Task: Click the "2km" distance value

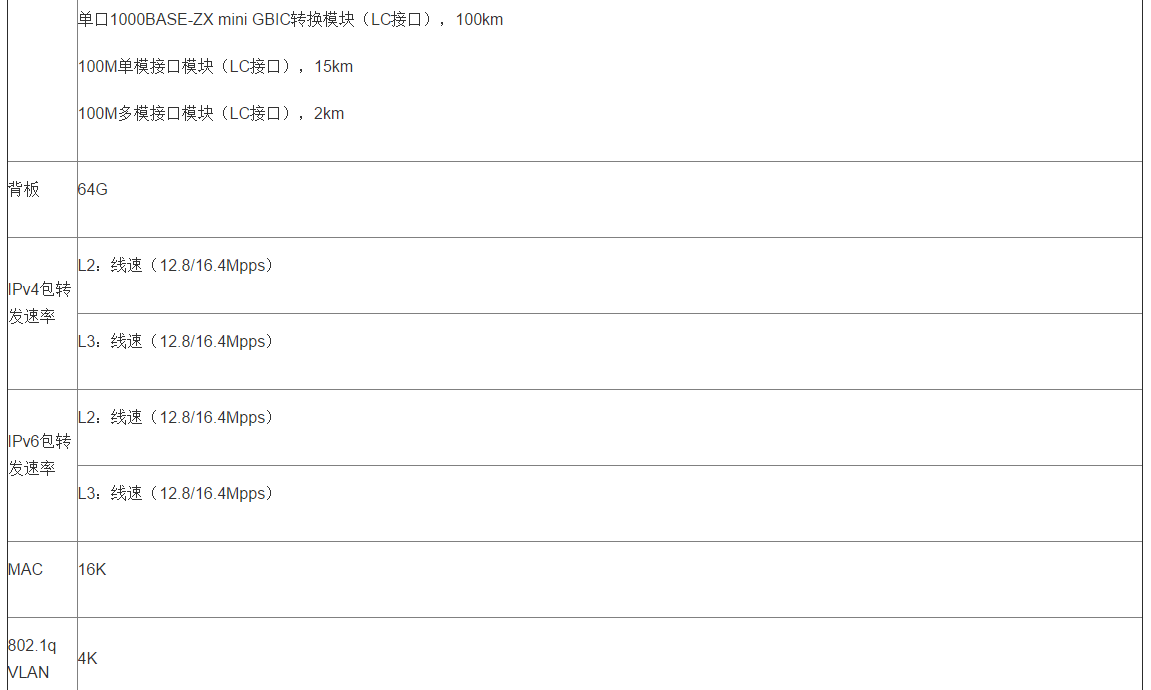Action: [329, 114]
